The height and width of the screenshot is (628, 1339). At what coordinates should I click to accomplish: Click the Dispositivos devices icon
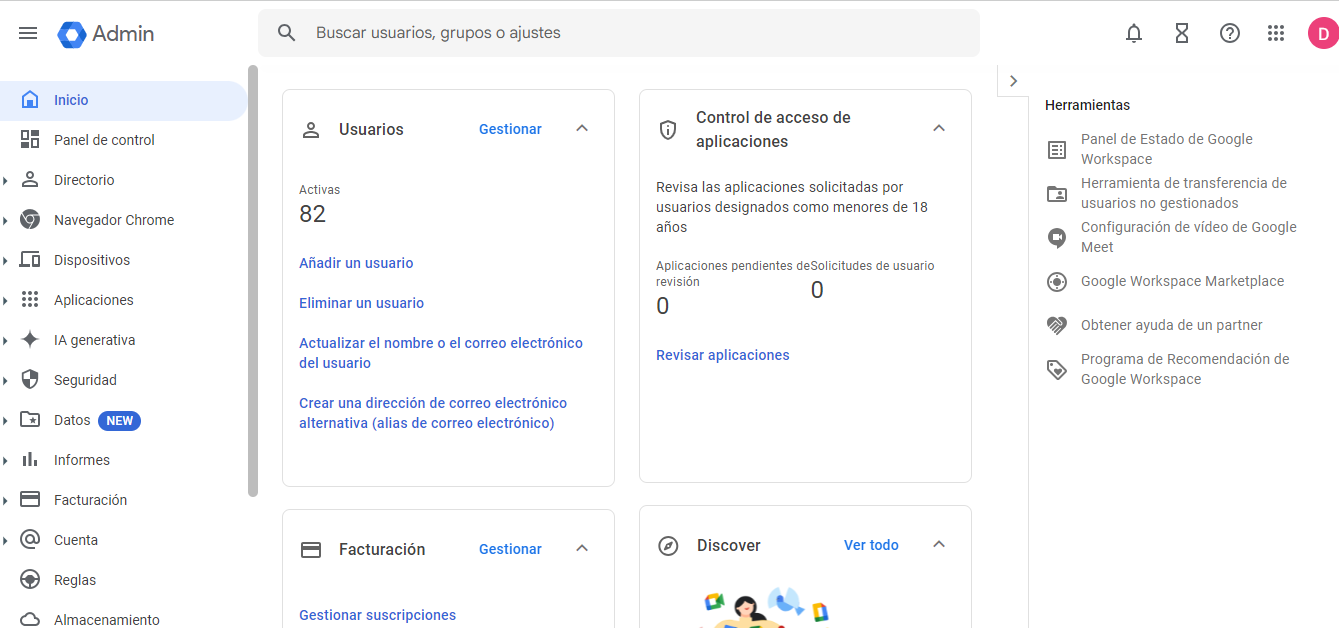(30, 260)
